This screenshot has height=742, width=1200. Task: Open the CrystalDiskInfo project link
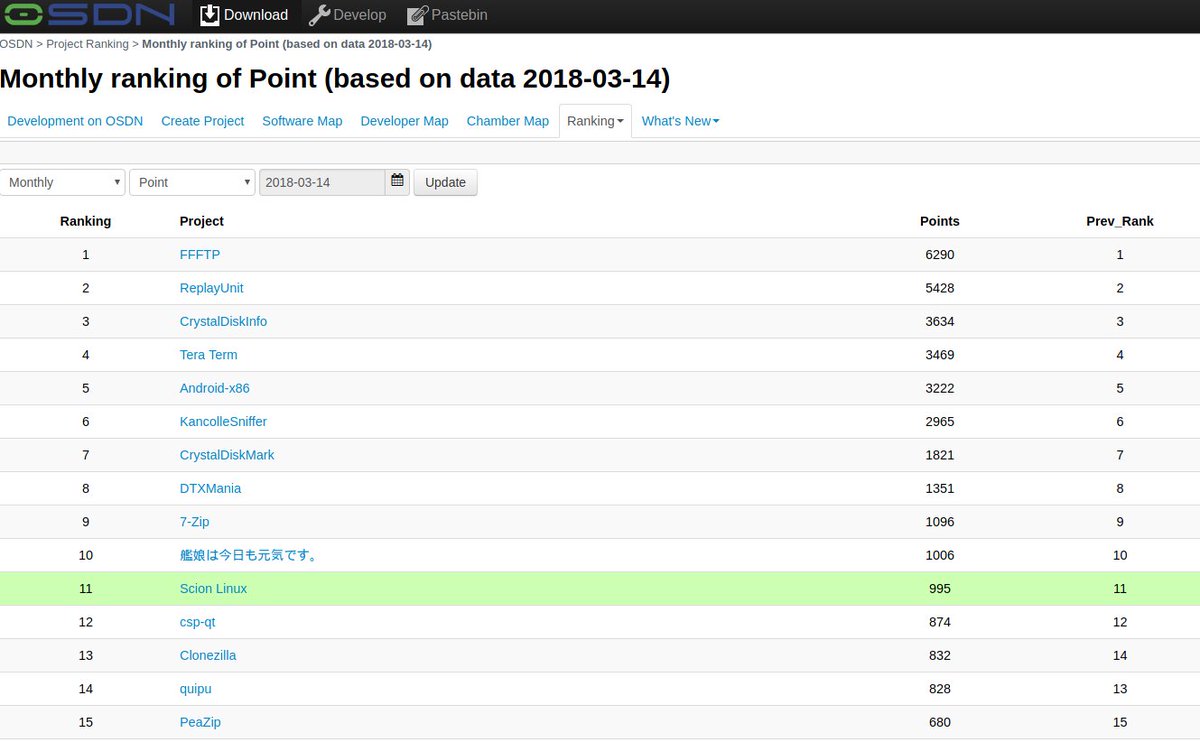click(223, 322)
